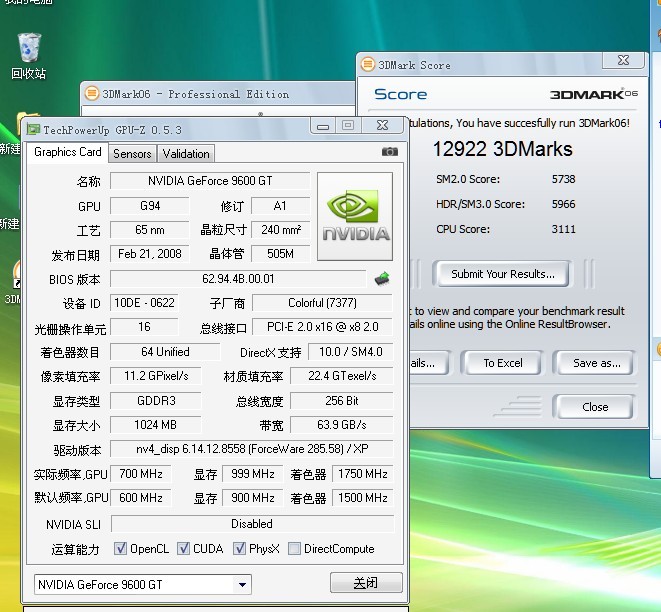Click the actual GPU clock 700 MHz
Viewport: 661px width, 612px height.
coord(140,474)
